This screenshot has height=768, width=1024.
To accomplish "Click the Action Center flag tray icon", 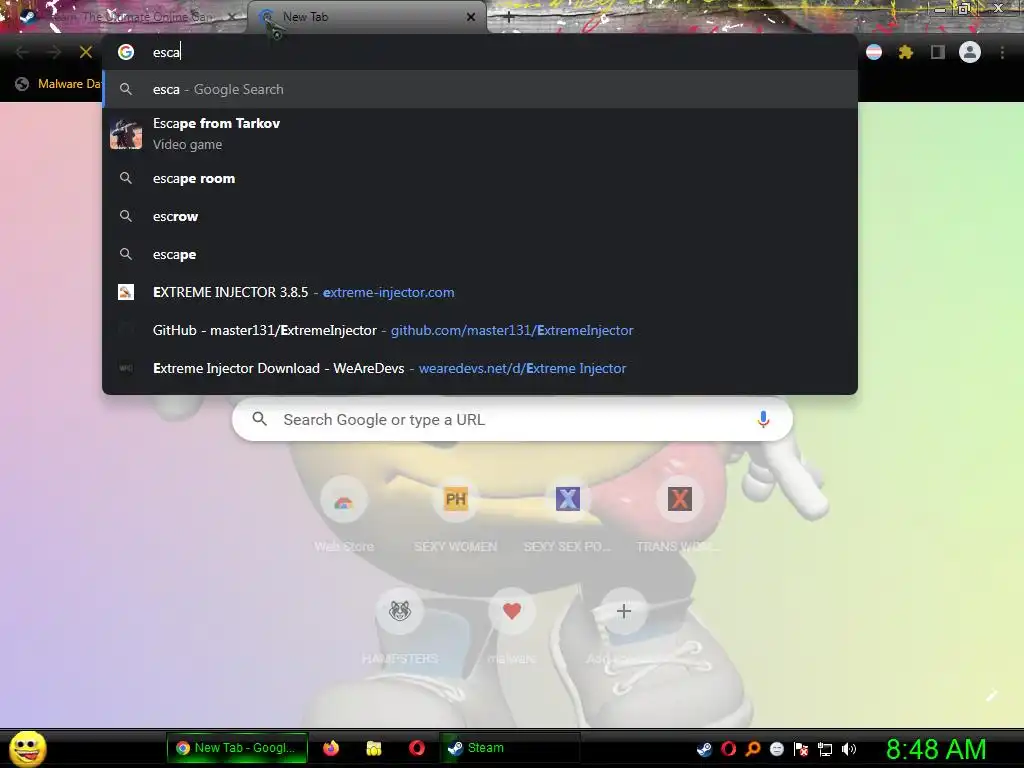I will pos(801,749).
